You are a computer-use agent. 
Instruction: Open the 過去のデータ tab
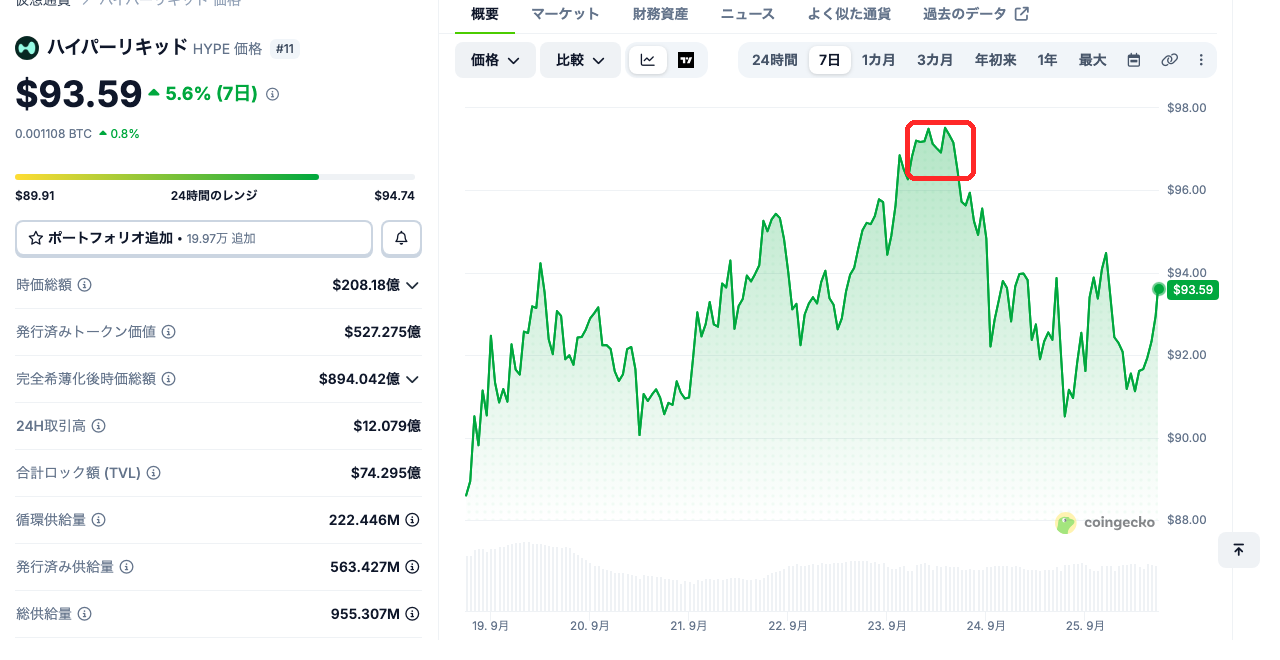tap(976, 14)
